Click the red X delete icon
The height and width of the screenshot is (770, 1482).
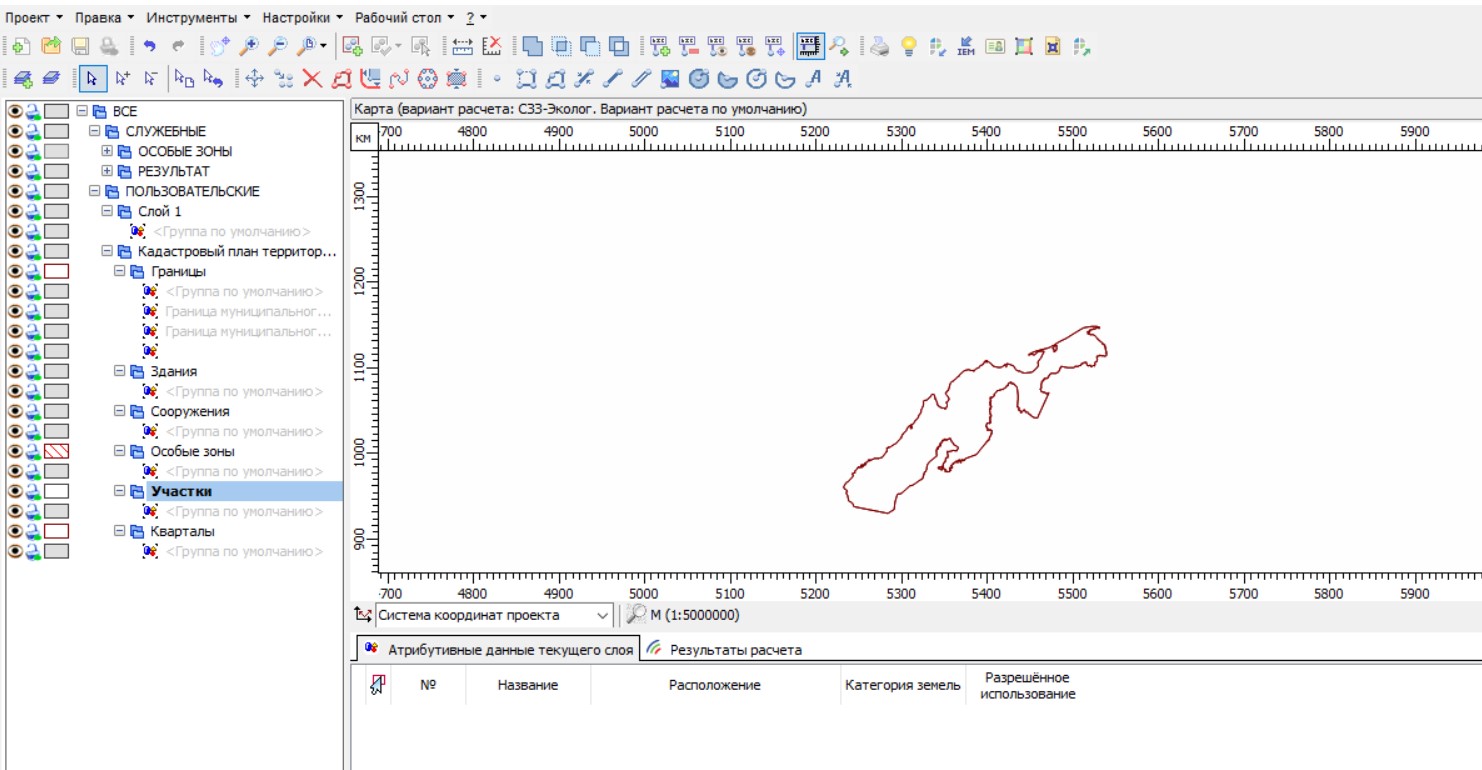[312, 78]
